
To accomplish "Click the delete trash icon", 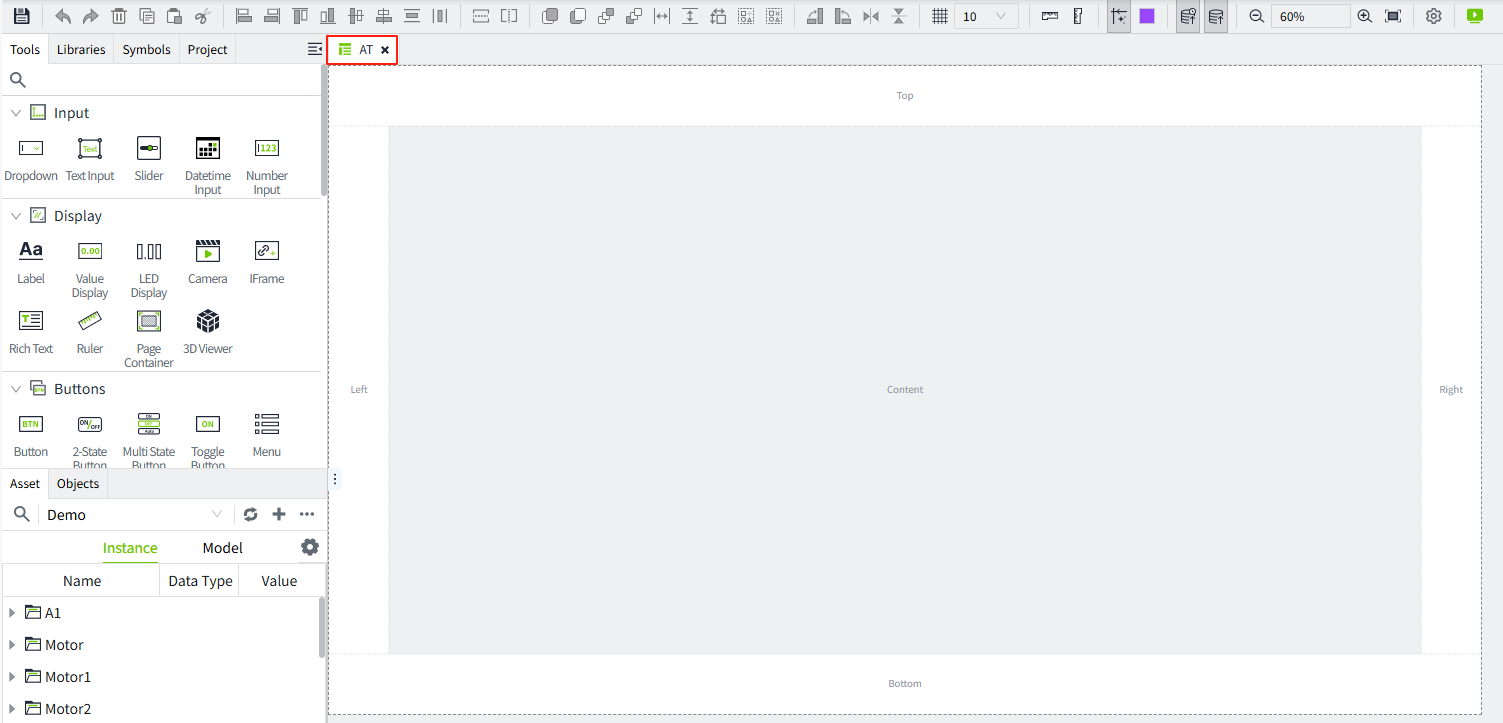I will pos(119,16).
